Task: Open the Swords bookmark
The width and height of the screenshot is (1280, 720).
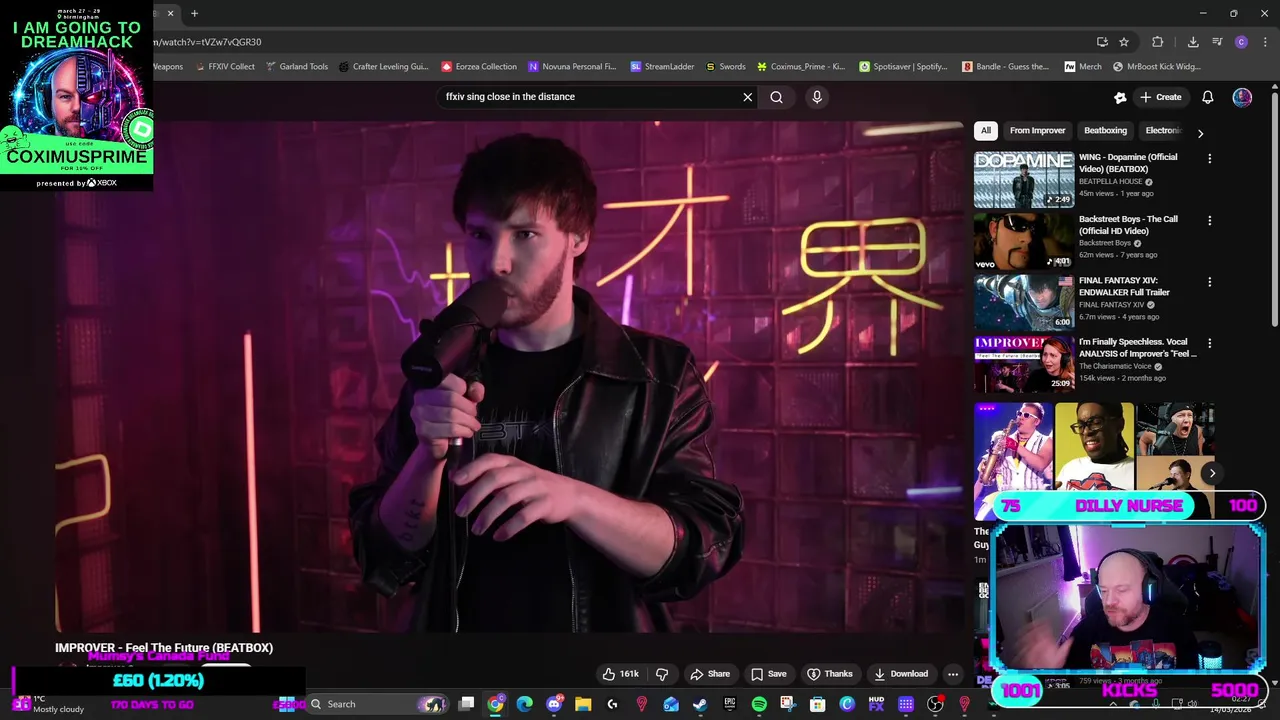Action: 725,67
